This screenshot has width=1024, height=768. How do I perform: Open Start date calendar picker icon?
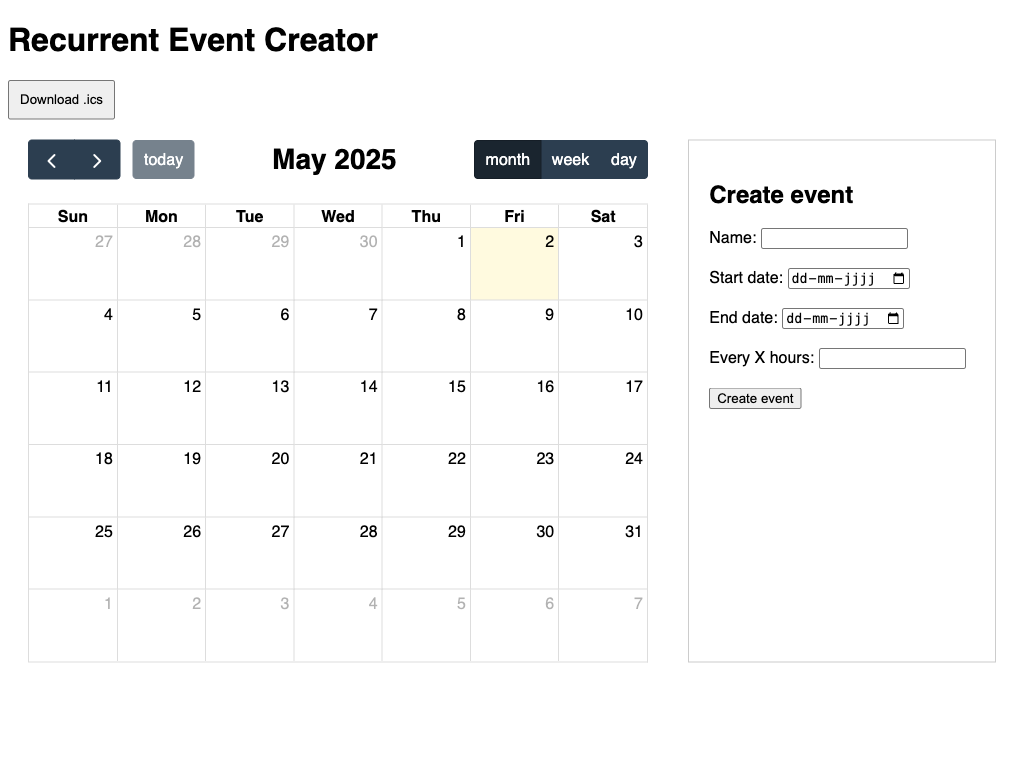point(898,279)
